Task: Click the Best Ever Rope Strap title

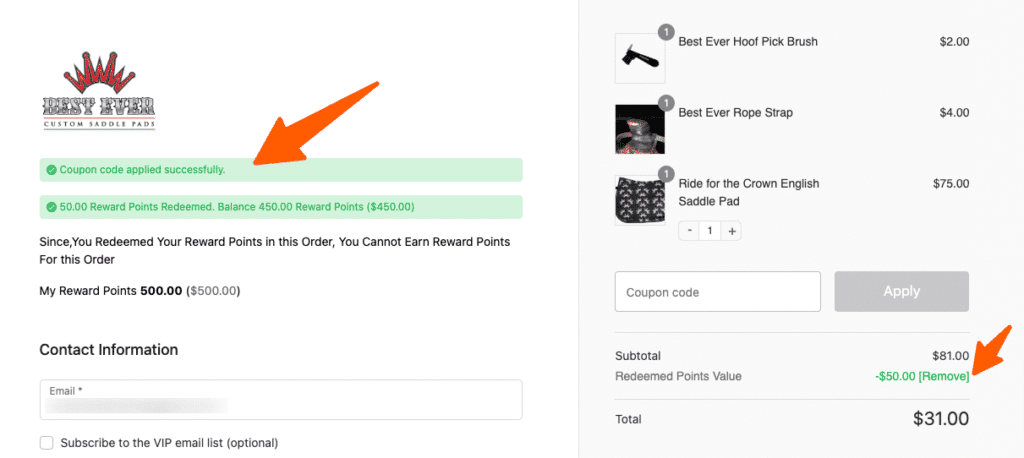Action: tap(735, 113)
